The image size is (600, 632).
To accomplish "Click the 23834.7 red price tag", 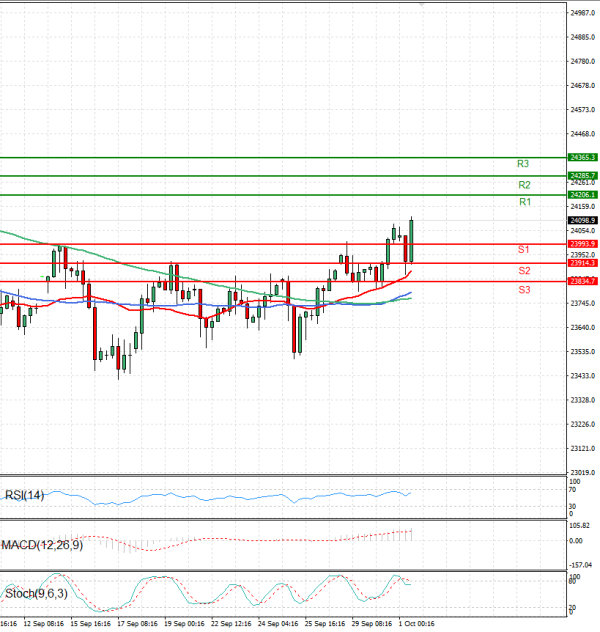I will [x=582, y=282].
